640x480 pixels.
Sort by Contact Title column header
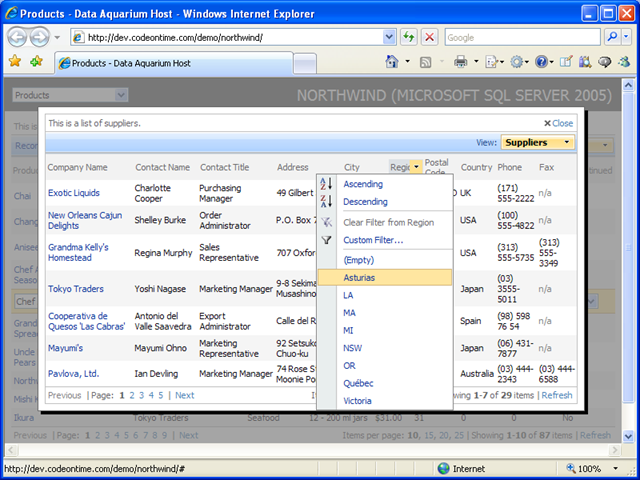224,167
